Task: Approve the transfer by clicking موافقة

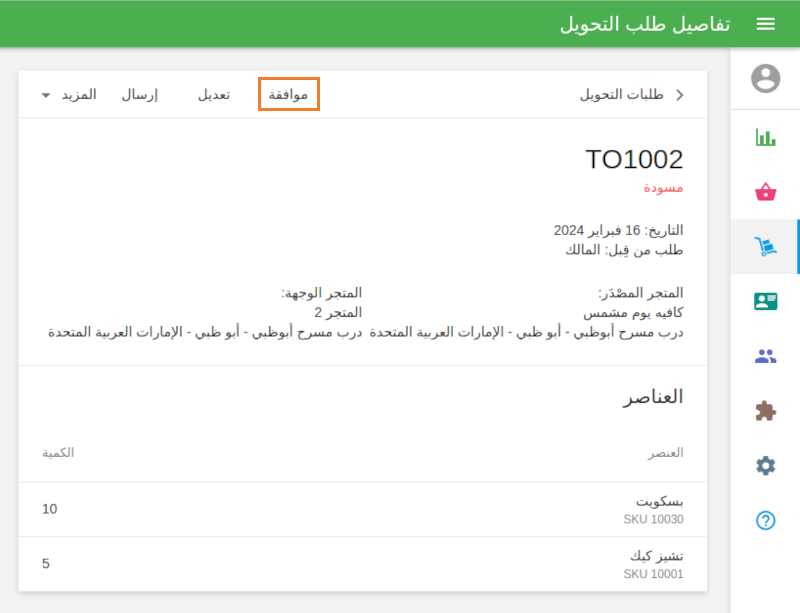Action: [288, 93]
